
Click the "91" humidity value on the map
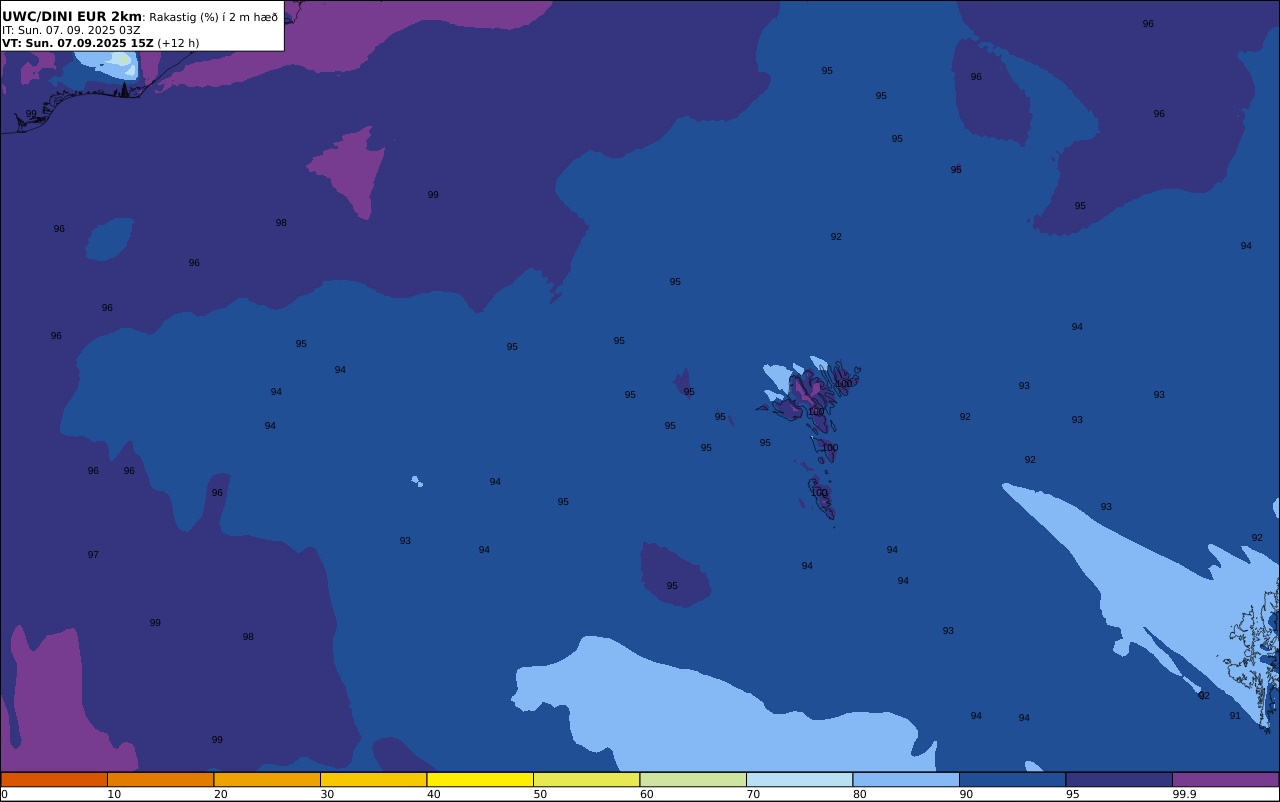click(x=1235, y=716)
